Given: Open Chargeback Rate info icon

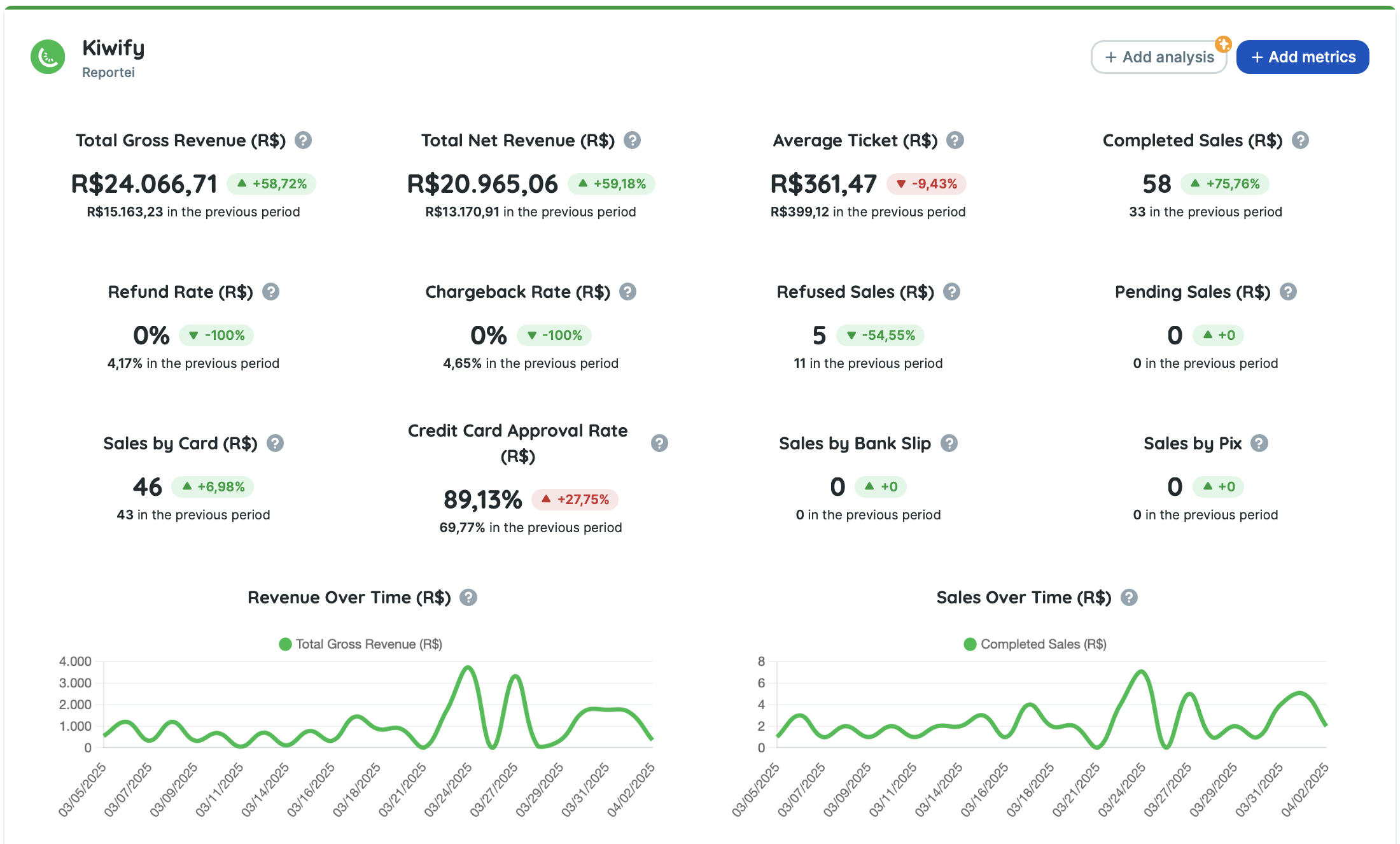Looking at the screenshot, I should coord(628,292).
